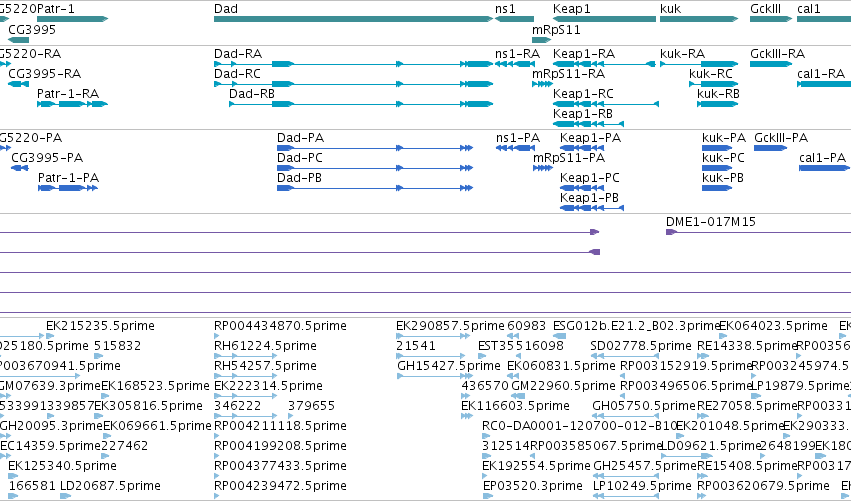Image resolution: width=851 pixels, height=501 pixels.
Task: Select EST EK215235.5prime label
Action: (100, 326)
